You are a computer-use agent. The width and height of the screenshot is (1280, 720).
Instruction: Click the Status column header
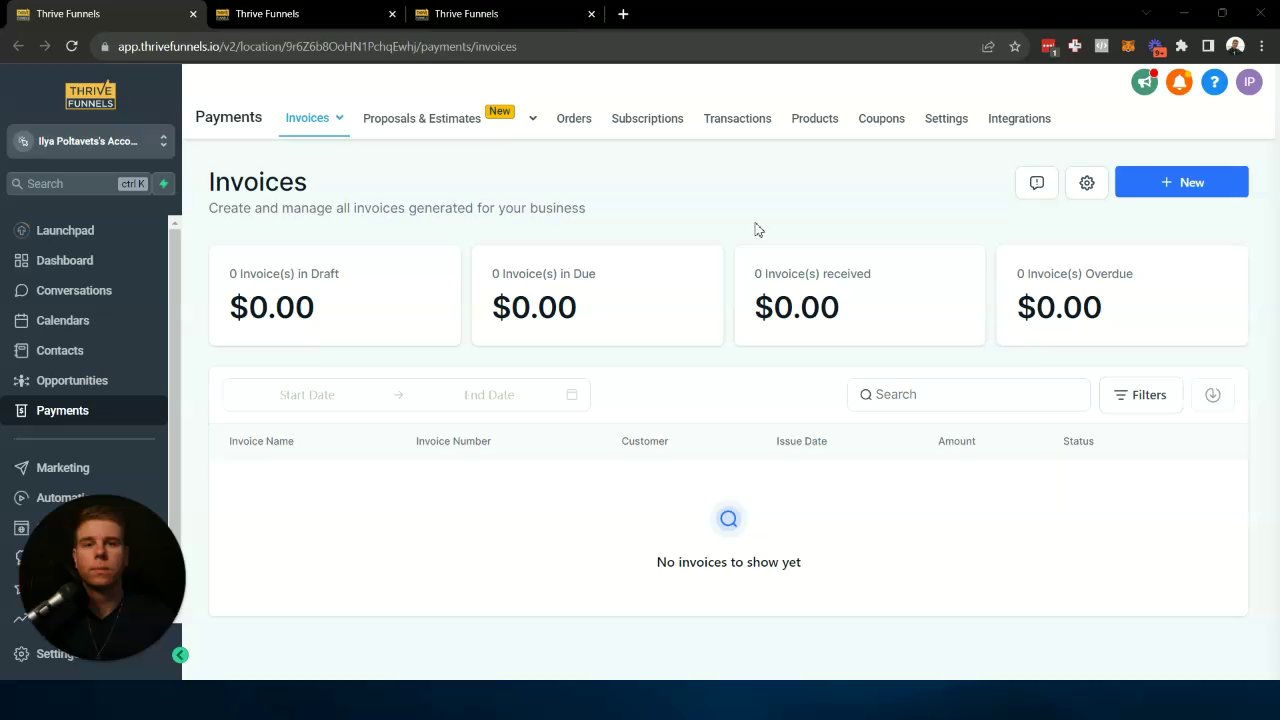1078,441
